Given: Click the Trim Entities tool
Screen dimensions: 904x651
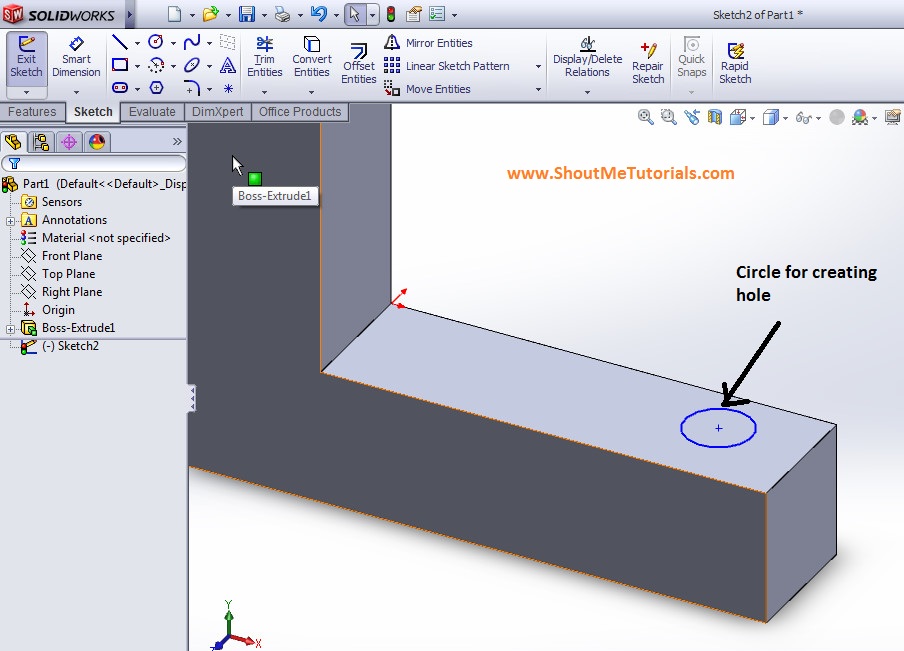Looking at the screenshot, I should pyautogui.click(x=265, y=57).
